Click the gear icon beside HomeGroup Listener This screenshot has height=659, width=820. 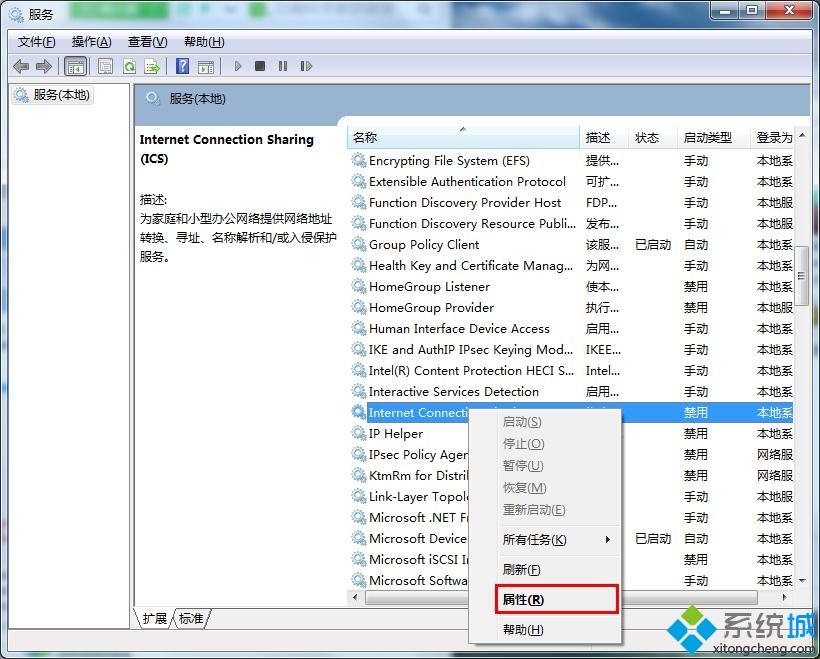point(359,286)
